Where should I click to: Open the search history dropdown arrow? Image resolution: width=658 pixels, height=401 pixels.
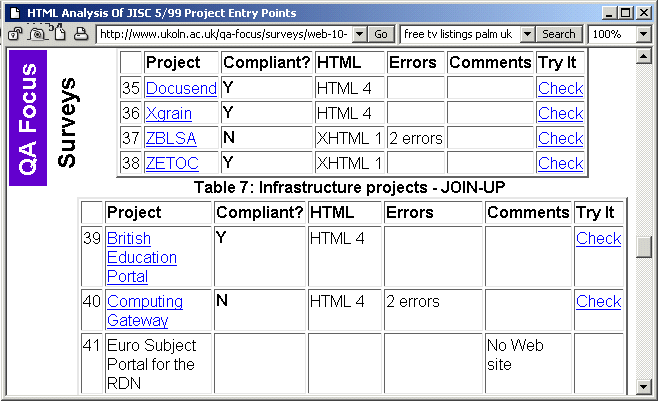(x=527, y=34)
